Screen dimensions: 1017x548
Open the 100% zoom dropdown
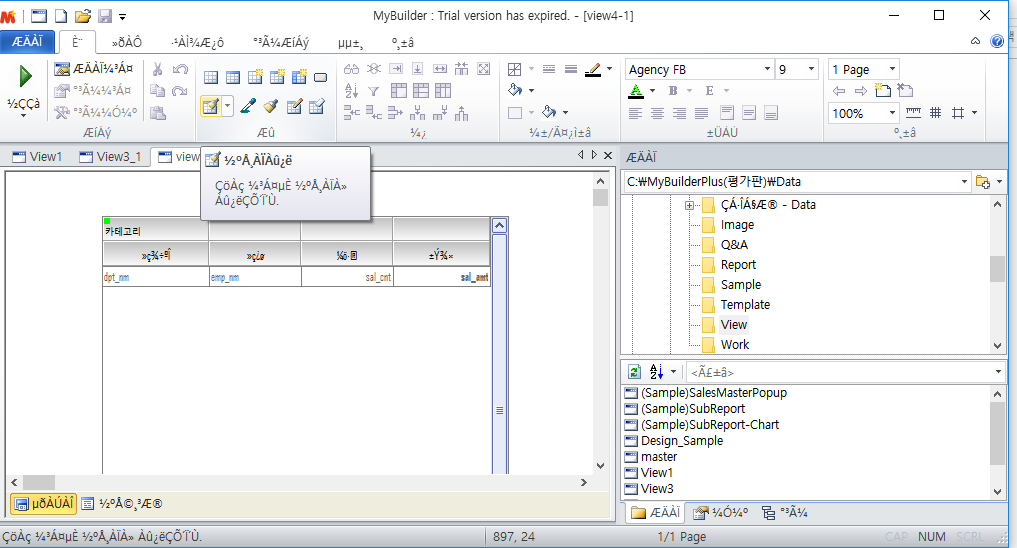point(892,113)
